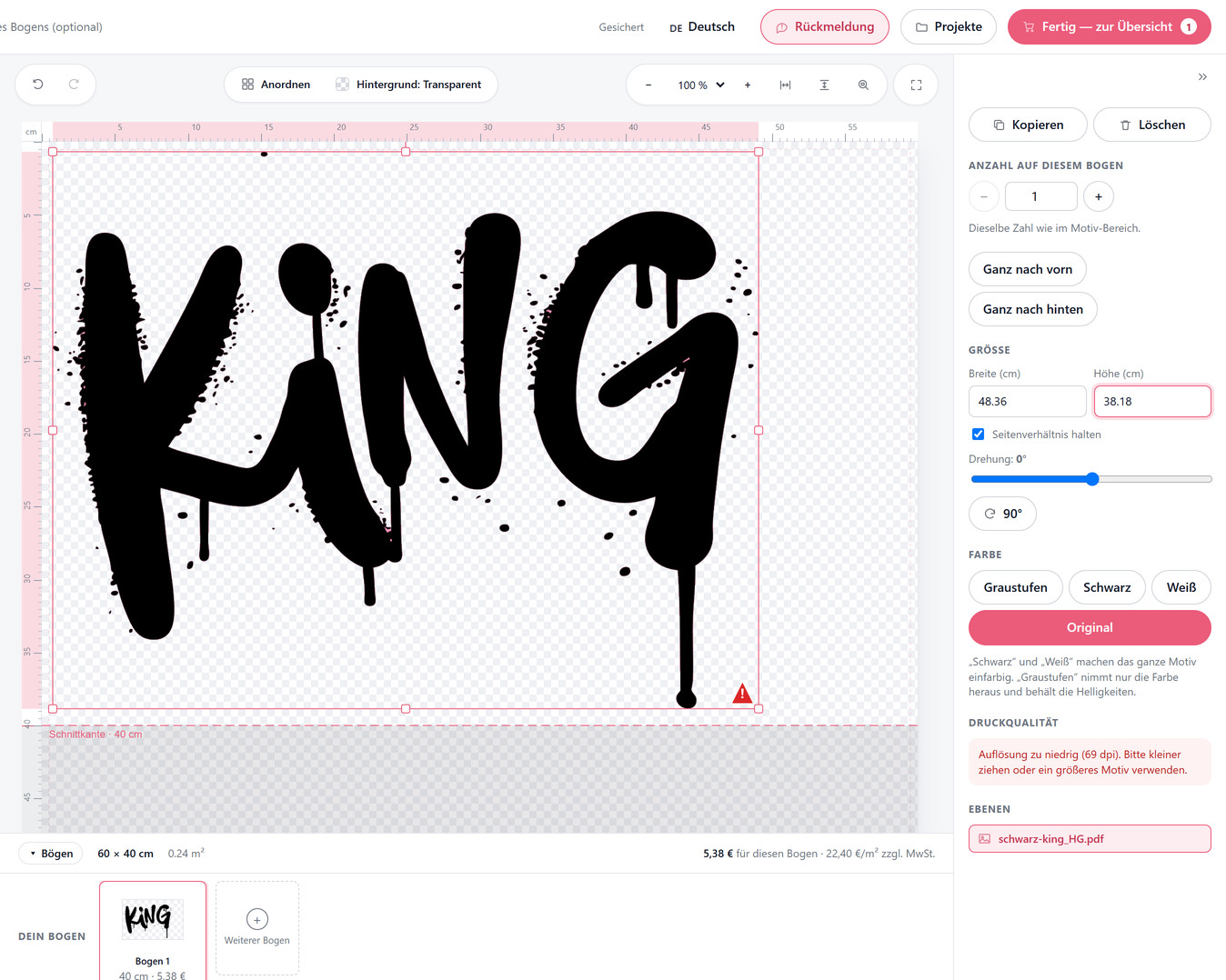Screen dimensions: 1226x980
Task: Send motif Ganz nach hinten
Action: [x=1033, y=309]
